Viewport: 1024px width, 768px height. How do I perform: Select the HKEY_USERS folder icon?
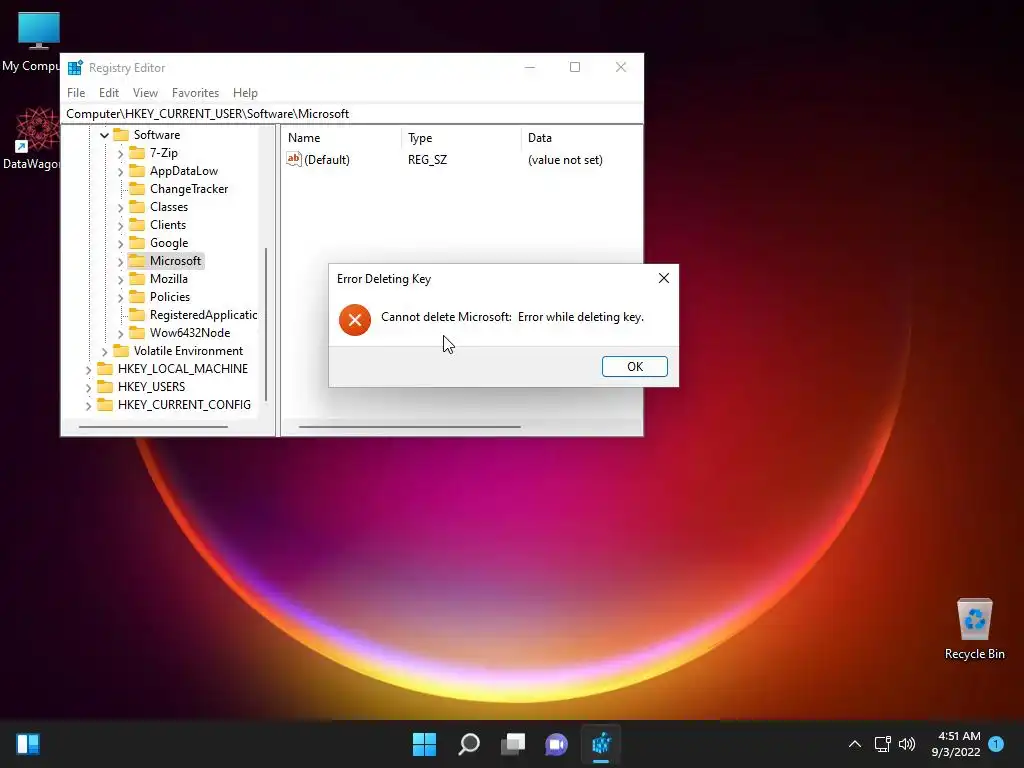(105, 387)
